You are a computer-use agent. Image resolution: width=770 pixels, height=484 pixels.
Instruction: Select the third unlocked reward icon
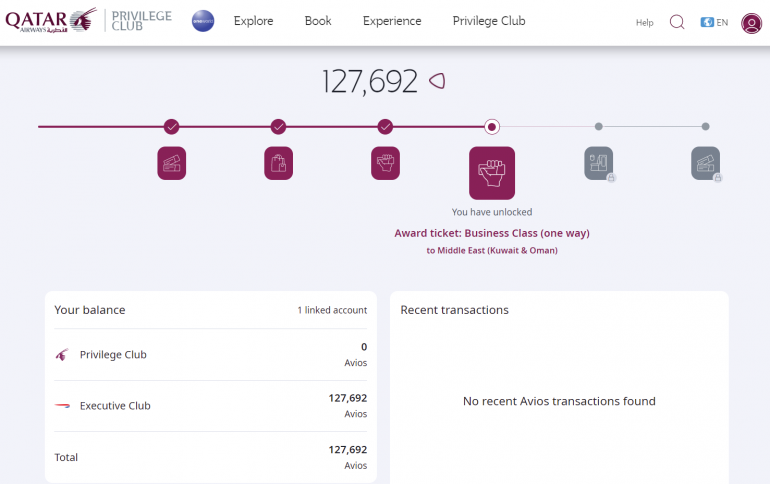pos(385,163)
